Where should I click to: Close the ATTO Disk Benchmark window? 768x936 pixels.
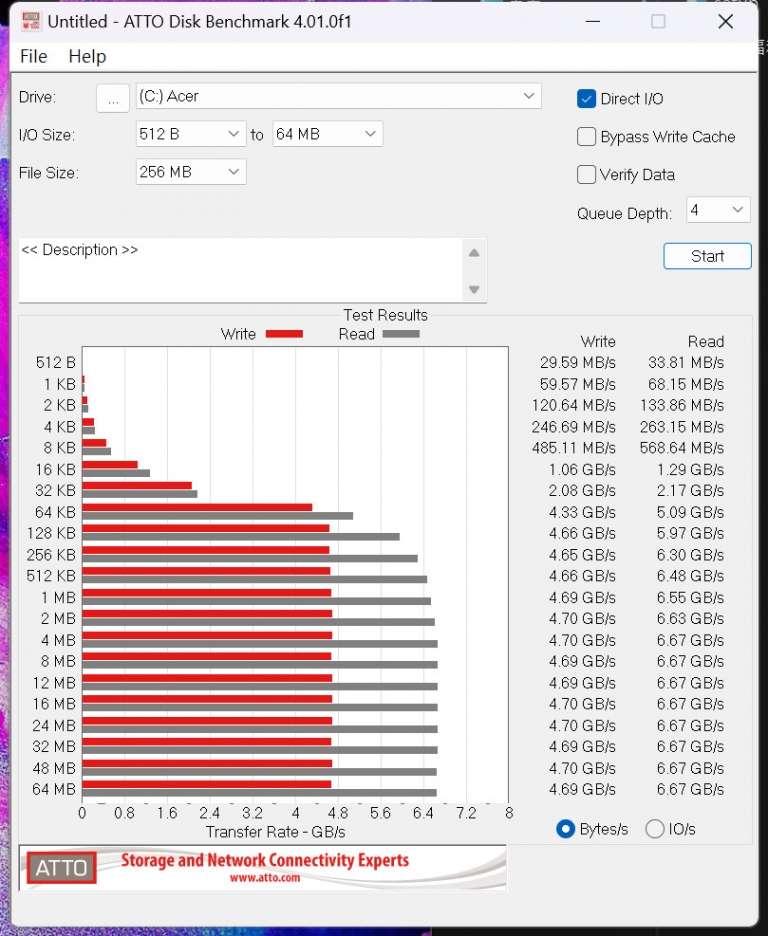[726, 21]
